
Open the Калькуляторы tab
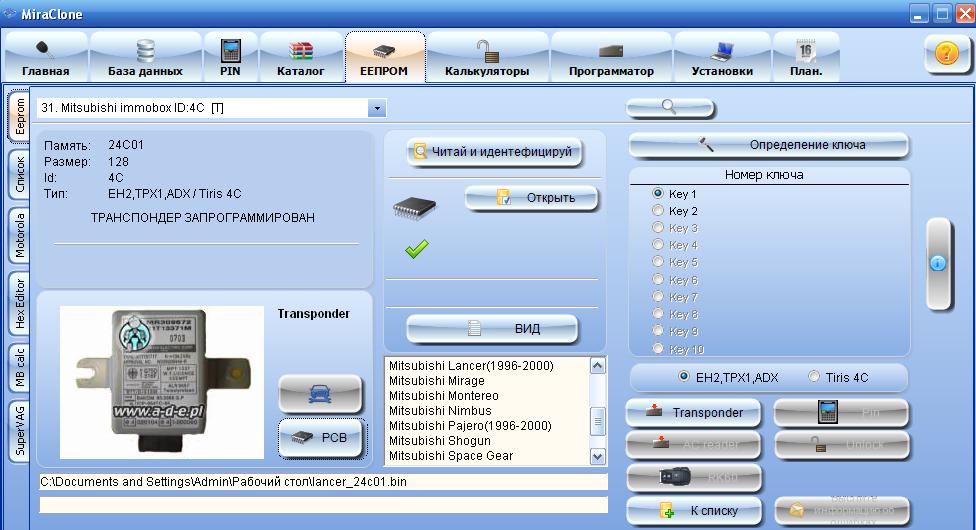tap(487, 57)
